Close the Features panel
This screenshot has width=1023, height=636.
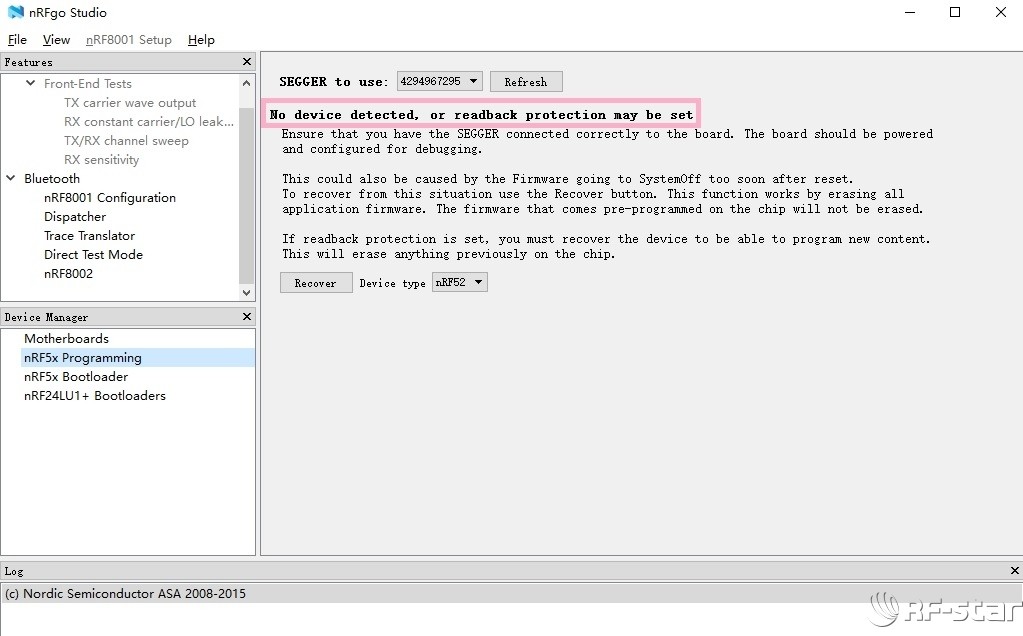pos(247,62)
